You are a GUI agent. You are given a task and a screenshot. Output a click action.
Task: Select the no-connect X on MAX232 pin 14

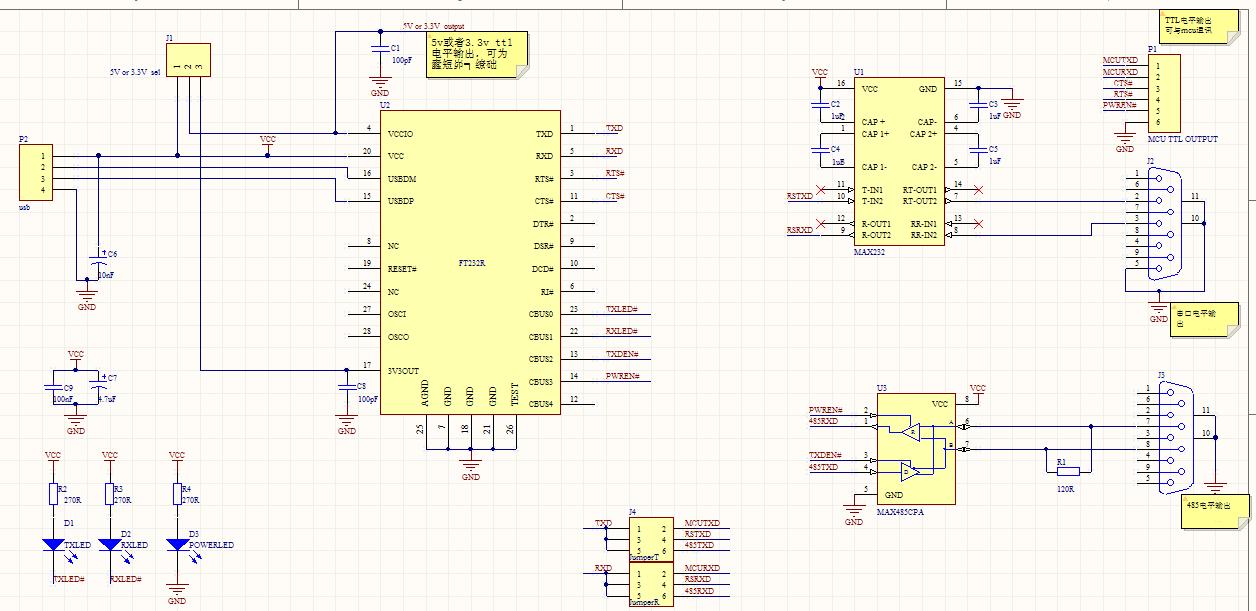click(x=978, y=189)
